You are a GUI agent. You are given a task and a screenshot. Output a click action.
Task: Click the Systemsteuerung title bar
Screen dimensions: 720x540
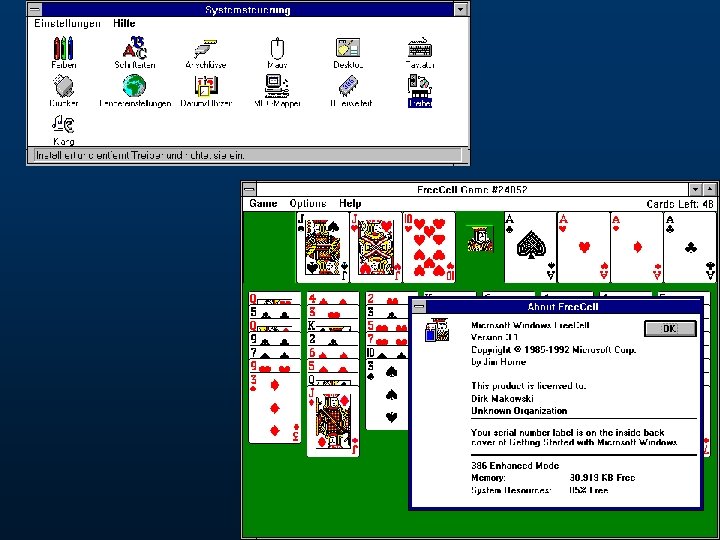tap(248, 9)
